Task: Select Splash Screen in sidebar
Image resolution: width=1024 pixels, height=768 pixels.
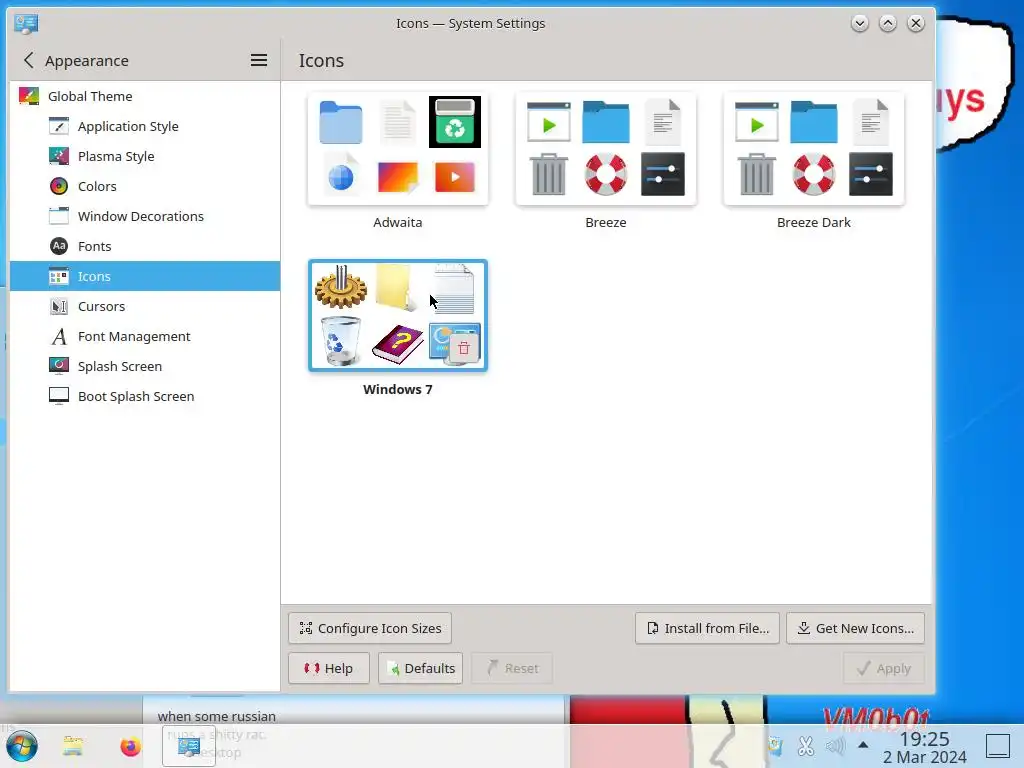Action: pos(144,366)
